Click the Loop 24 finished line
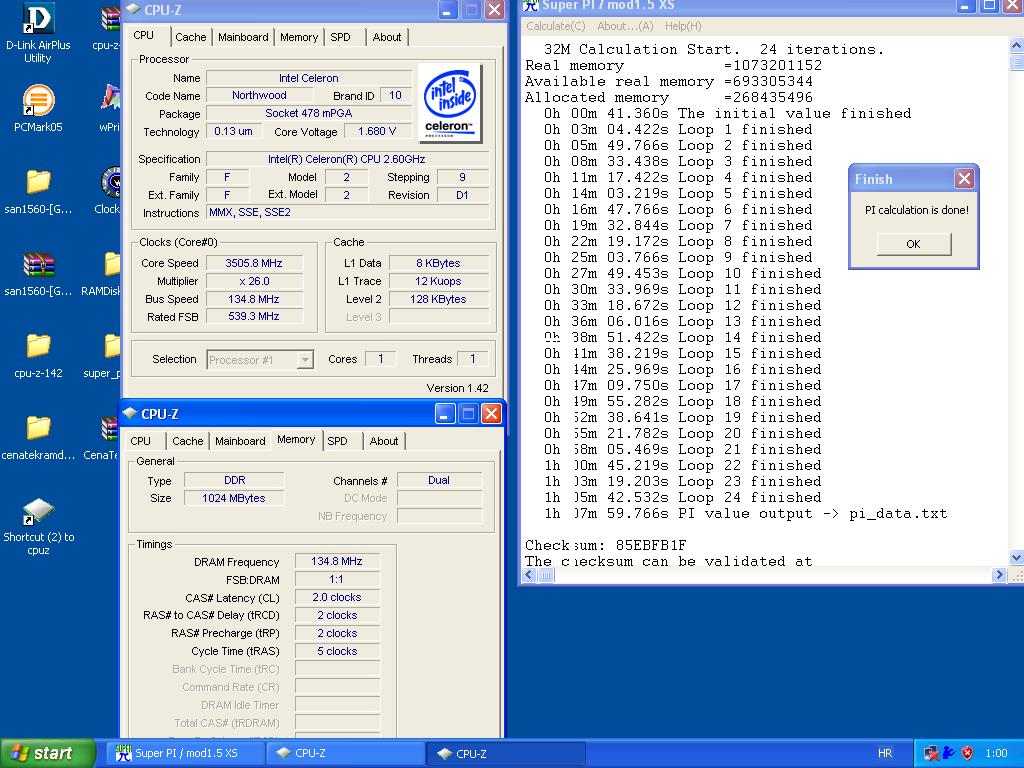 point(682,497)
